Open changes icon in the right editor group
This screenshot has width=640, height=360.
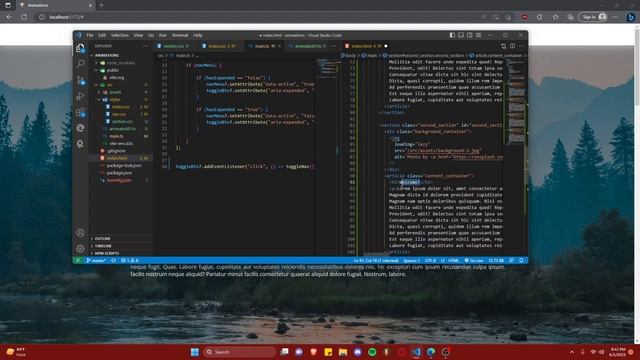[x=503, y=46]
